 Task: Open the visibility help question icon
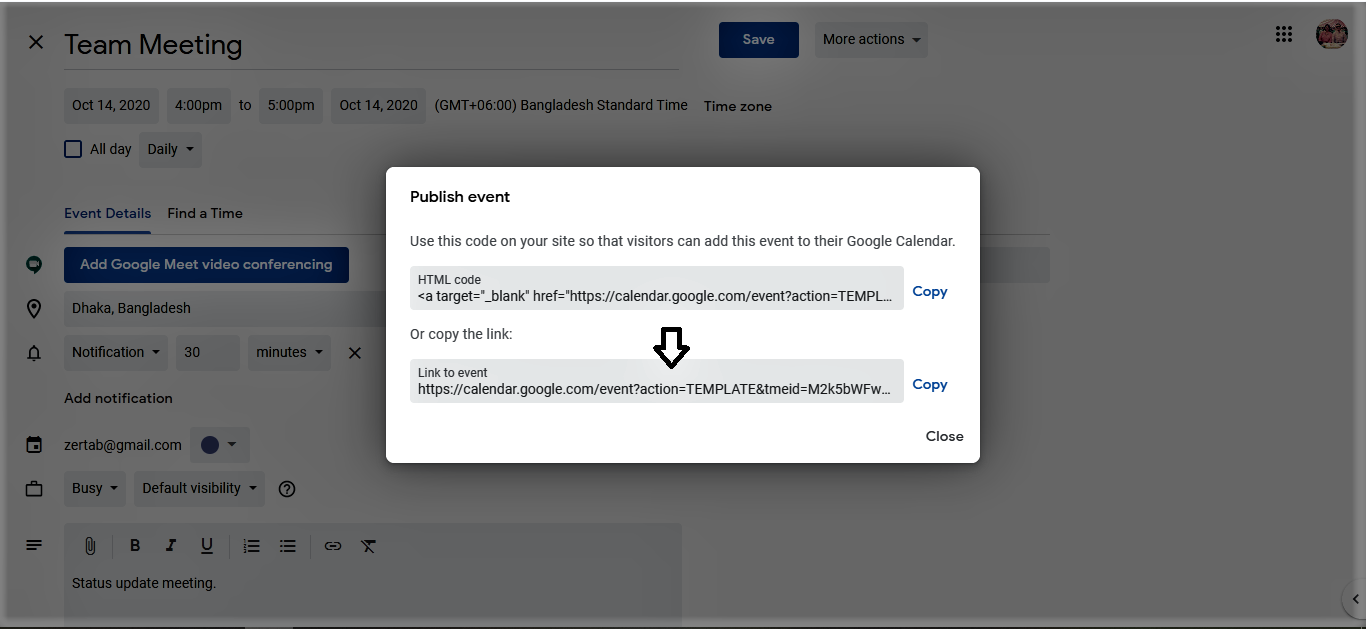[287, 489]
